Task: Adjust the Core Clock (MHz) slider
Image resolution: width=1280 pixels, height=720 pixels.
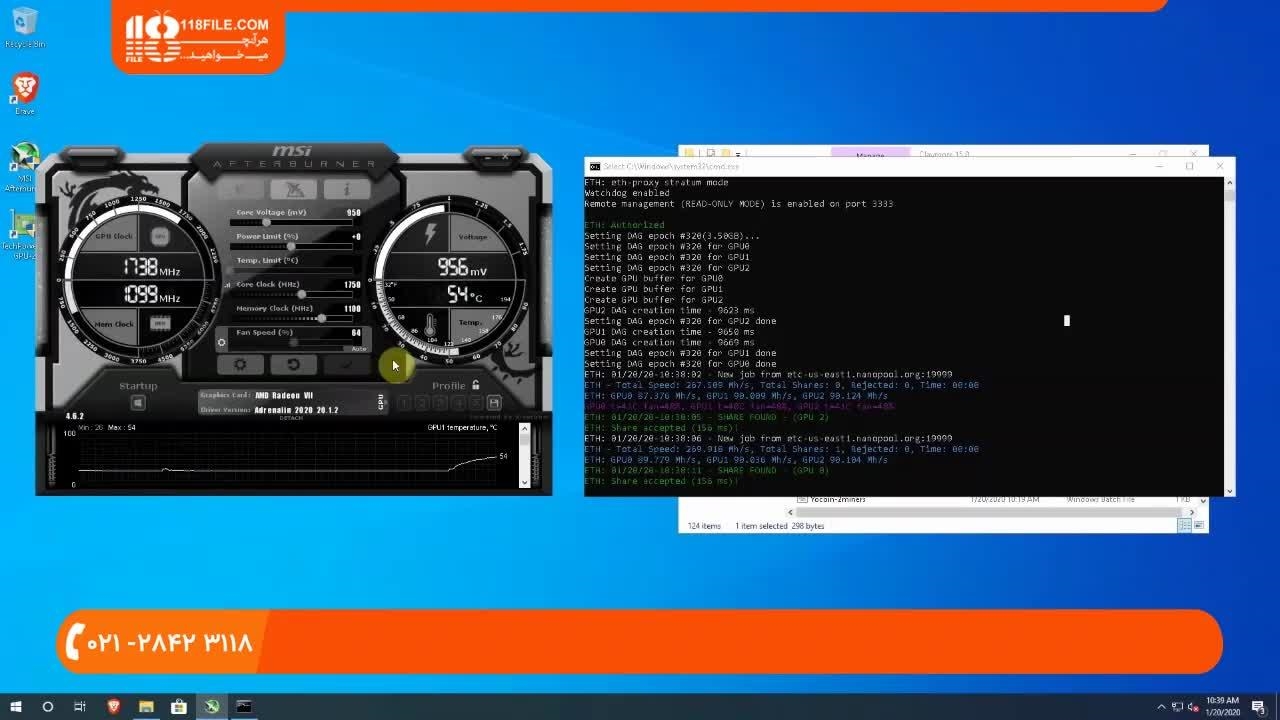Action: (x=301, y=294)
